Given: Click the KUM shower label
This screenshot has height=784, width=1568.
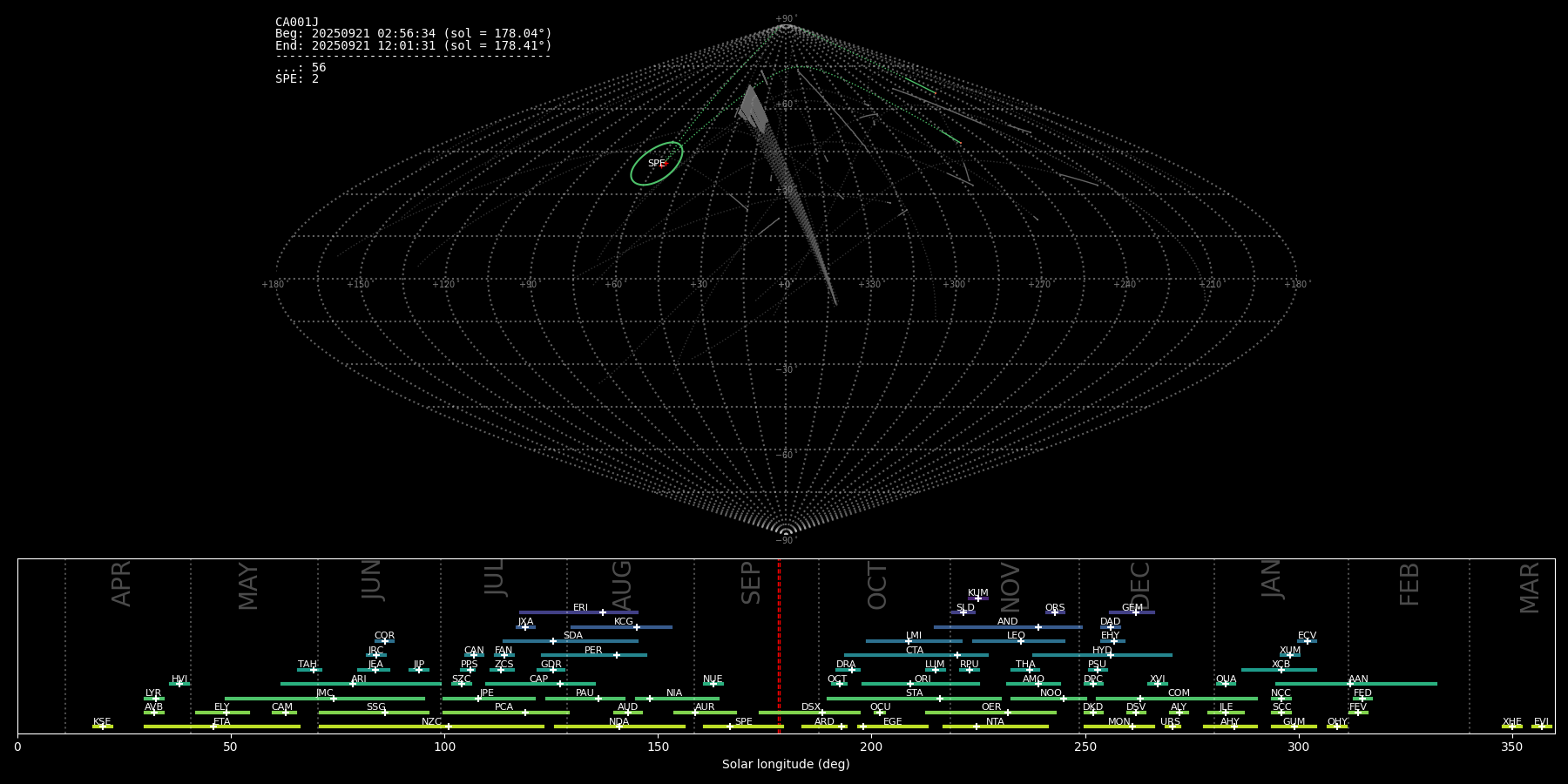Looking at the screenshot, I should [977, 592].
